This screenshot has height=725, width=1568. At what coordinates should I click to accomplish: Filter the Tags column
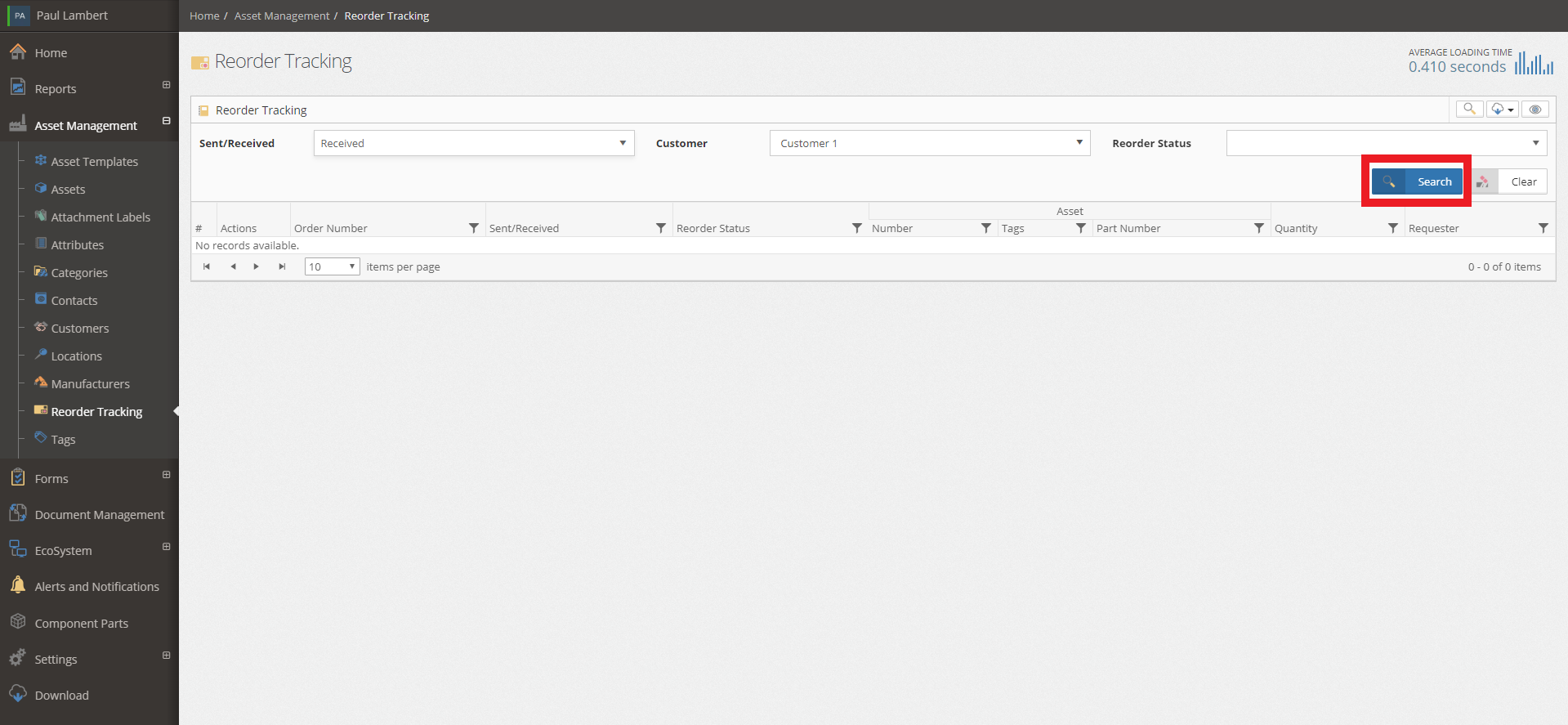(x=1081, y=228)
